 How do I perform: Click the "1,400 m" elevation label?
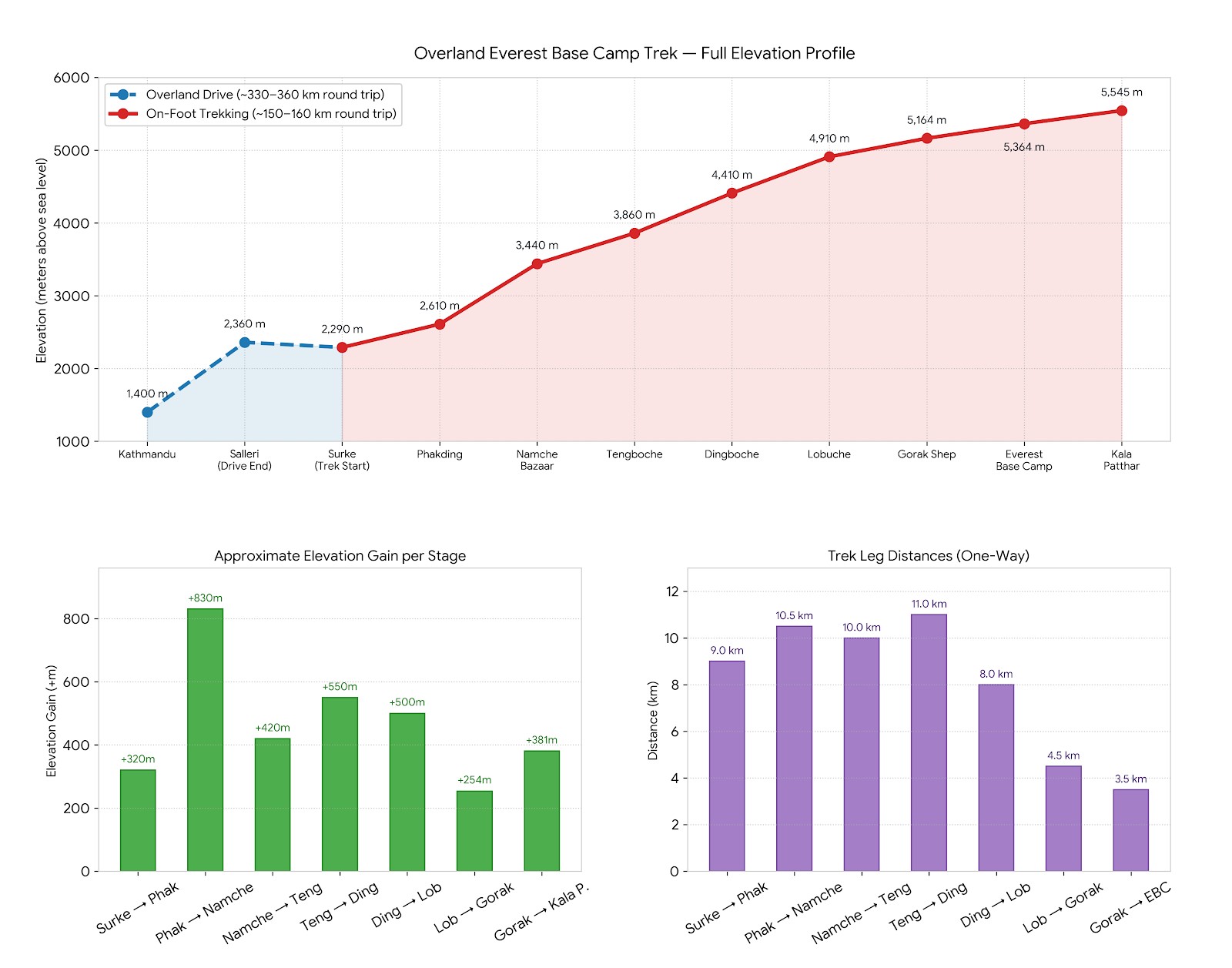(x=147, y=394)
